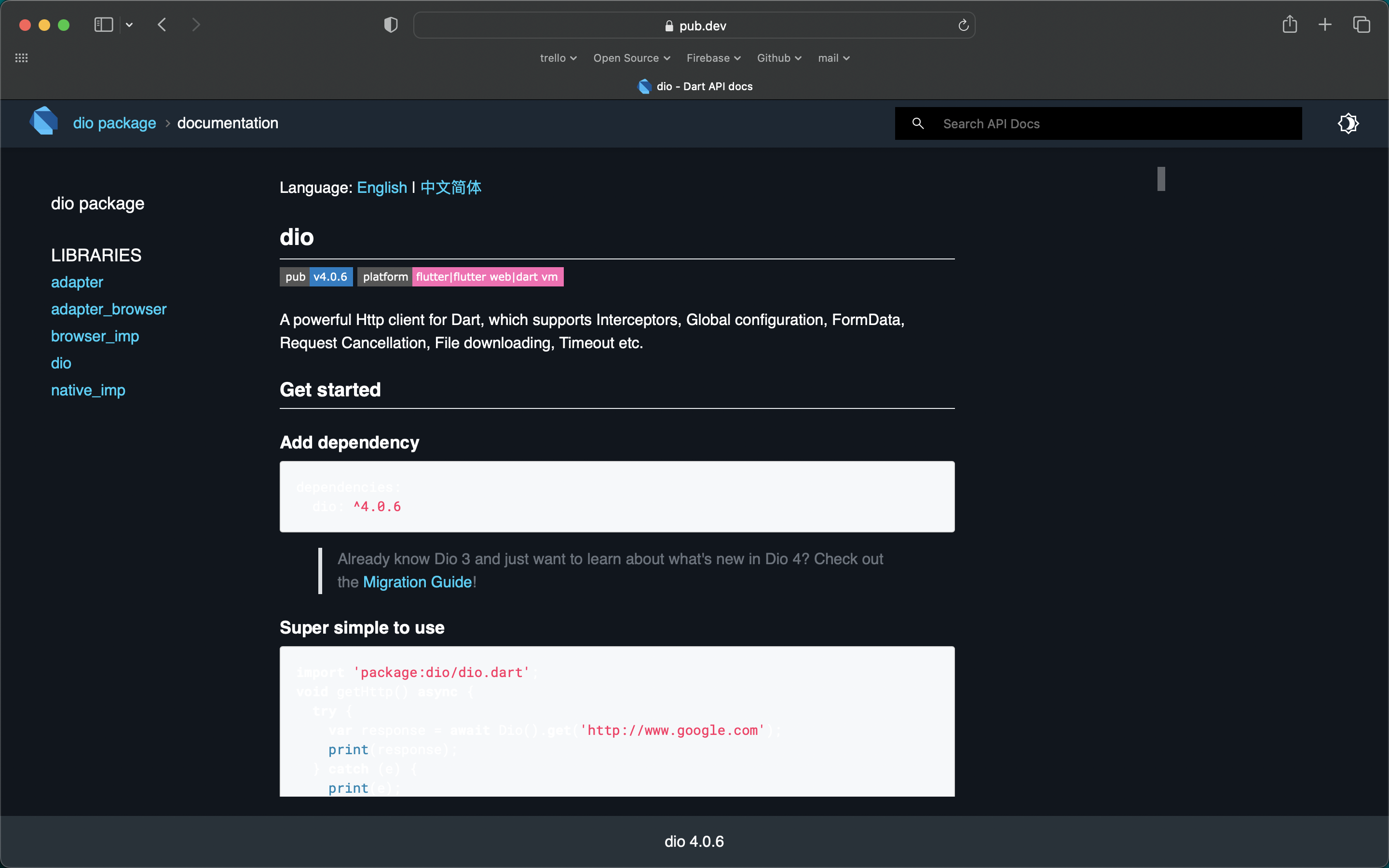
Task: Show the tab overview
Action: 1362,25
